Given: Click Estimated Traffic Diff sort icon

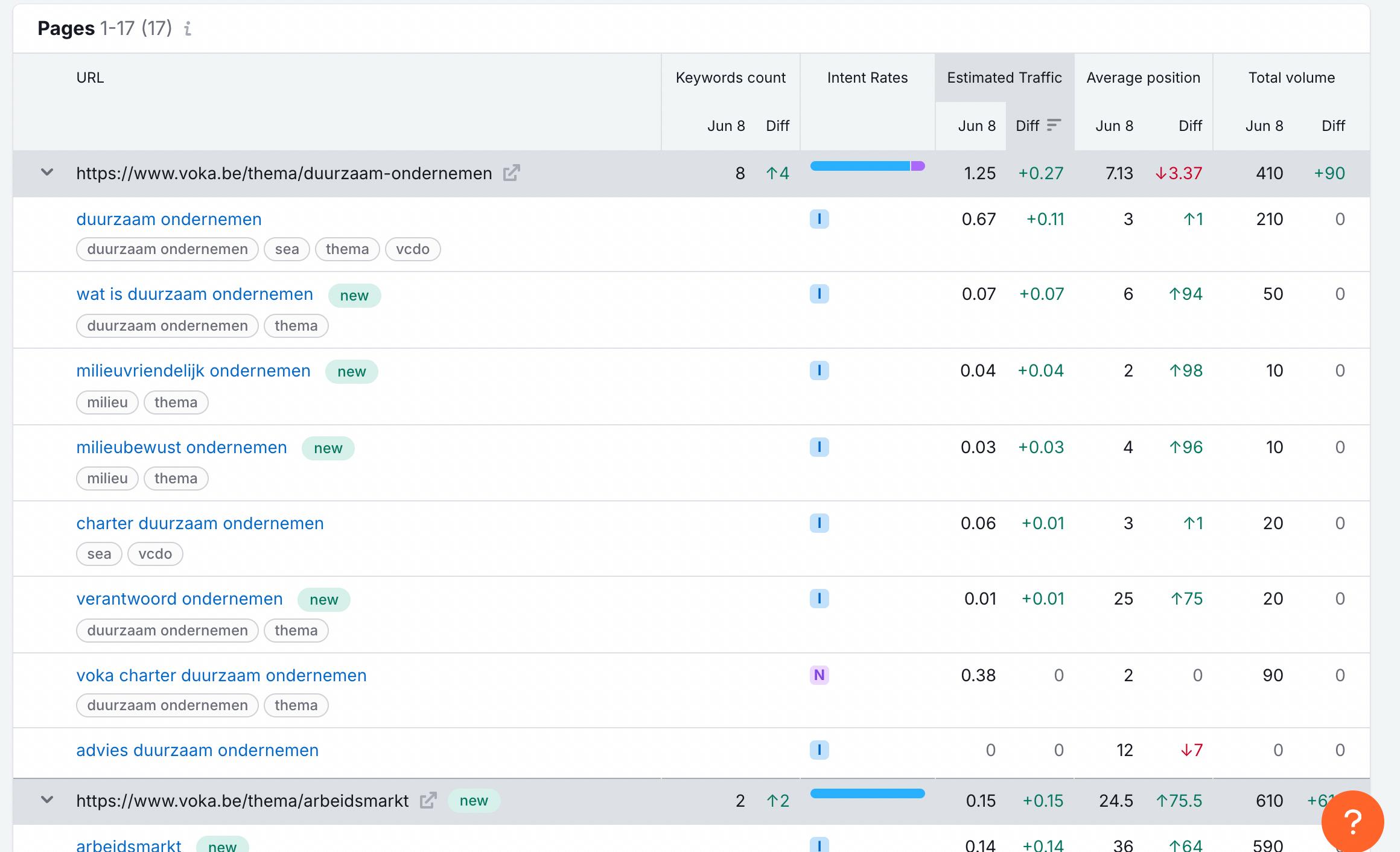Looking at the screenshot, I should point(1054,125).
